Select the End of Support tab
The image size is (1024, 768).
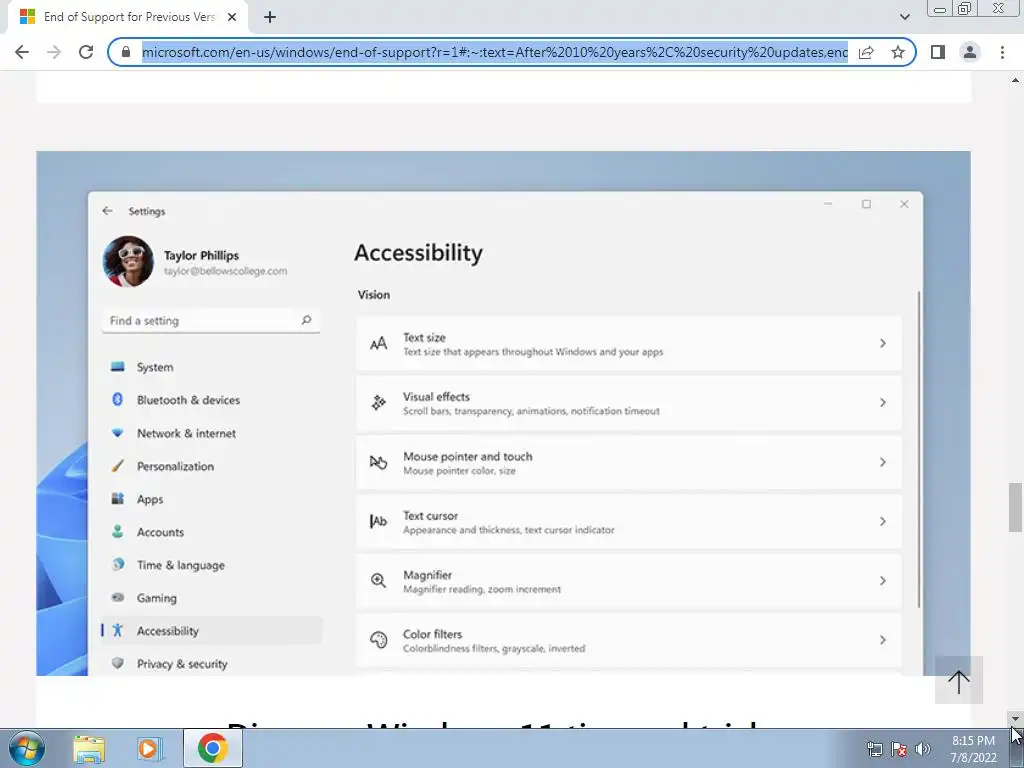128,18
